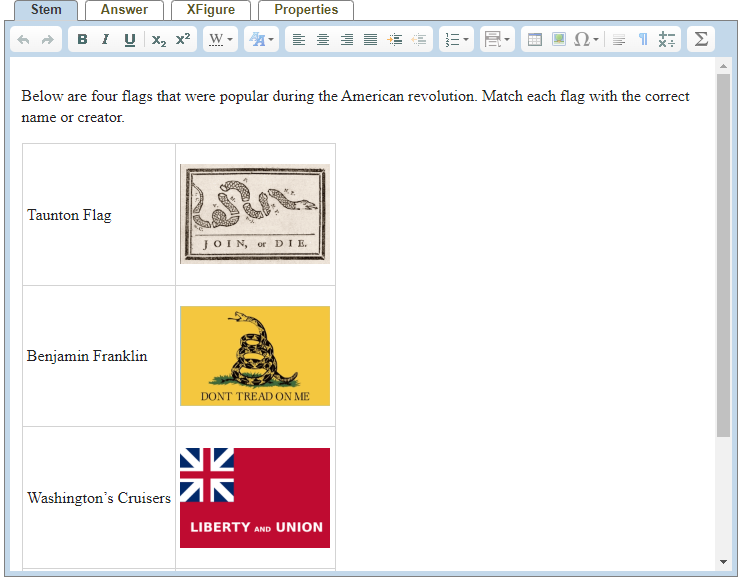Justify text alignment
The image size is (738, 584).
point(370,40)
